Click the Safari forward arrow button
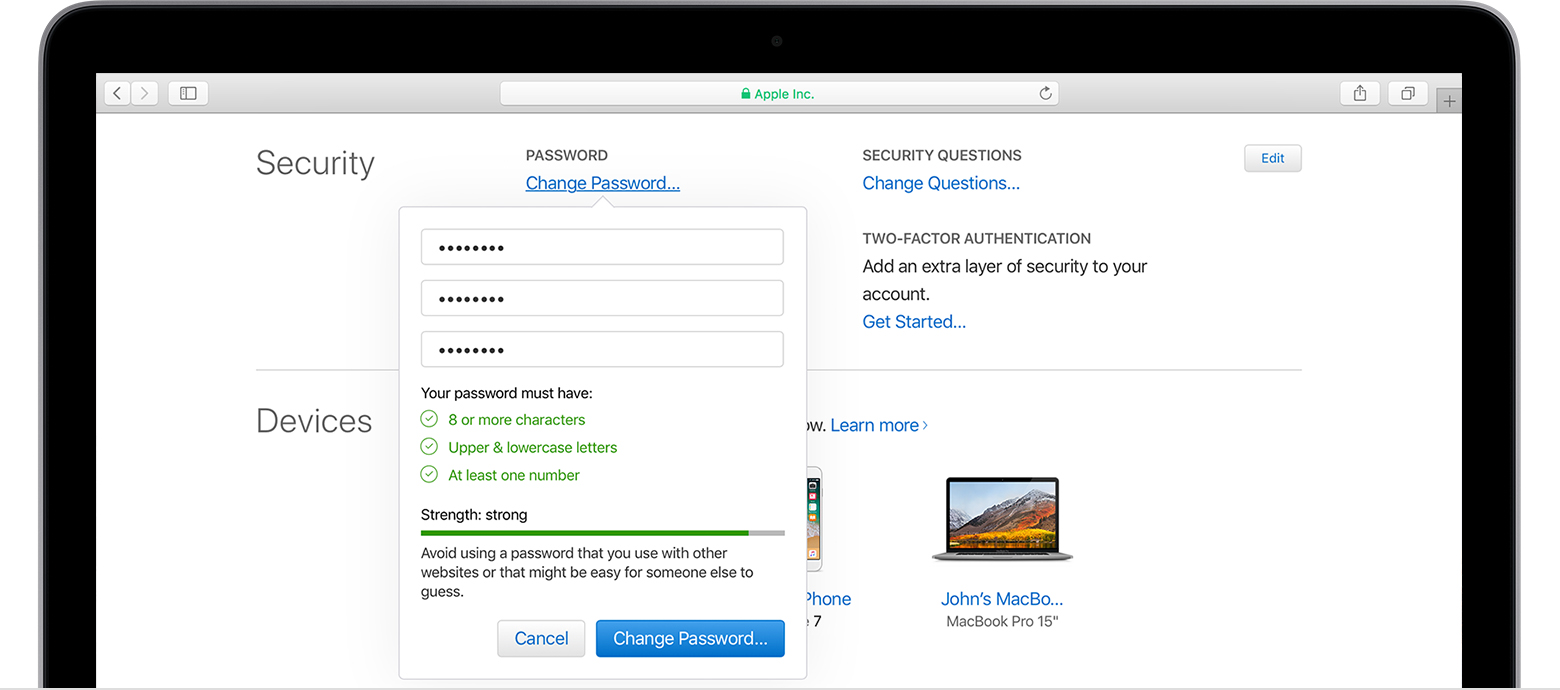 145,93
